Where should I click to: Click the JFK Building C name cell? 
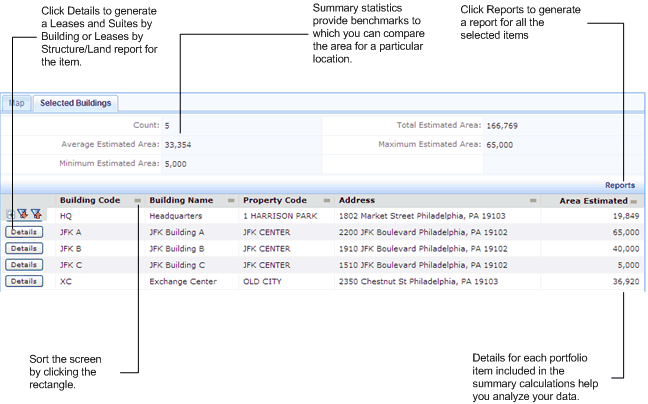pos(177,265)
